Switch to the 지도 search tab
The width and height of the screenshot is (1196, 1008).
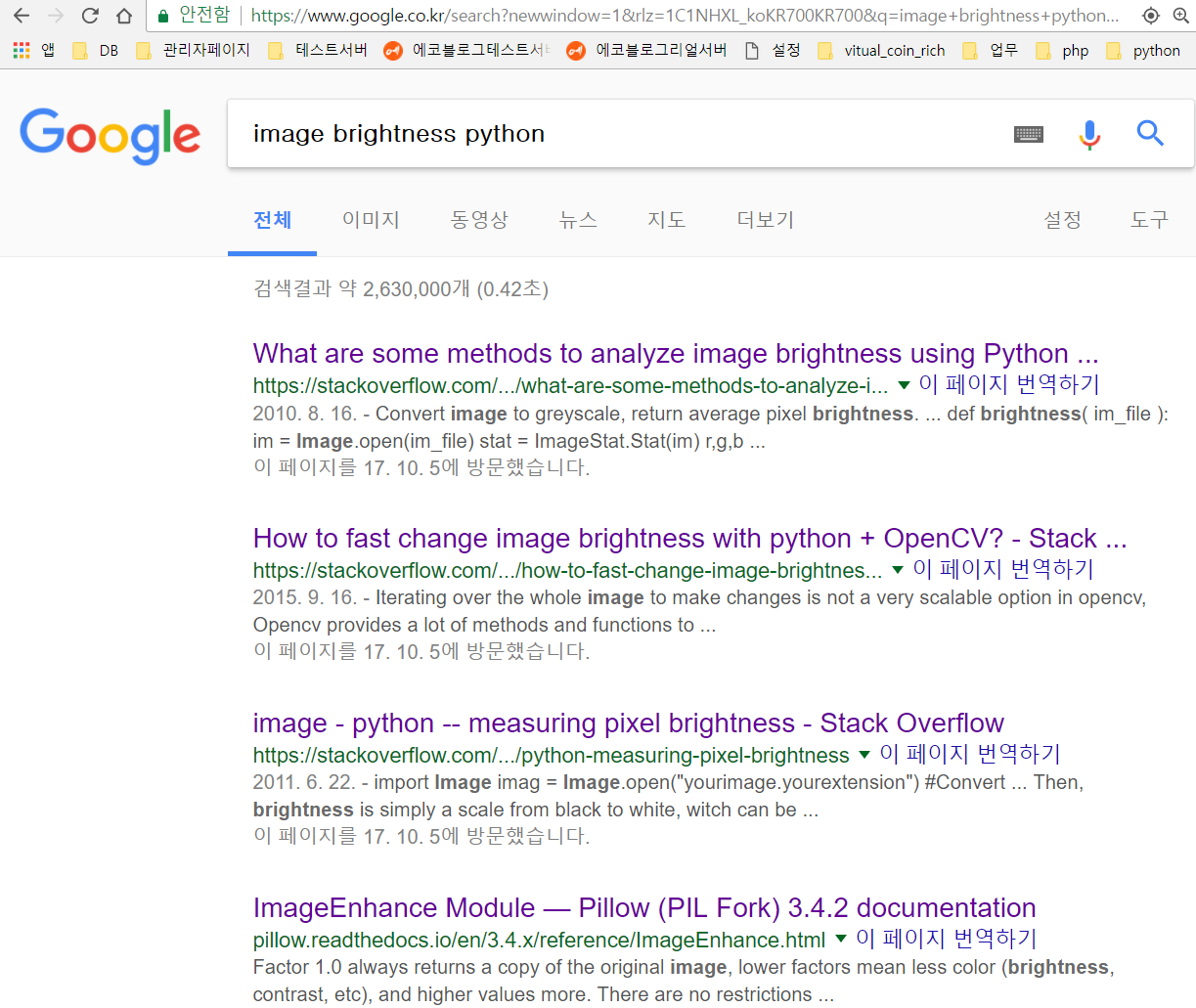pos(667,220)
